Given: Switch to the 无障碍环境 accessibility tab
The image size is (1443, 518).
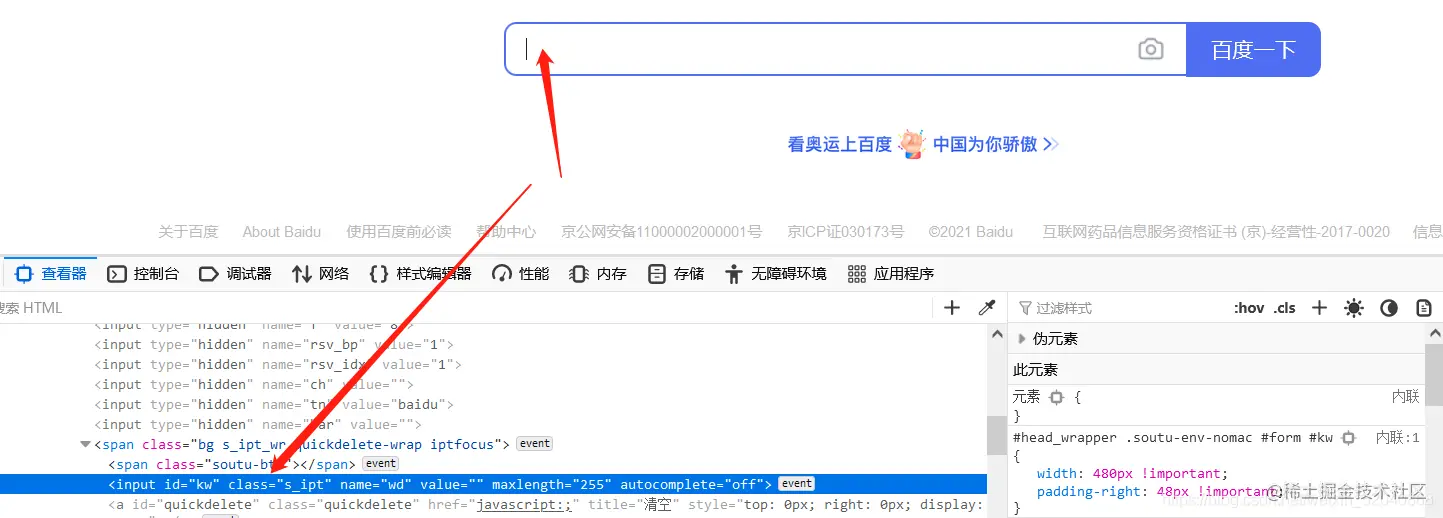Looking at the screenshot, I should [776, 273].
